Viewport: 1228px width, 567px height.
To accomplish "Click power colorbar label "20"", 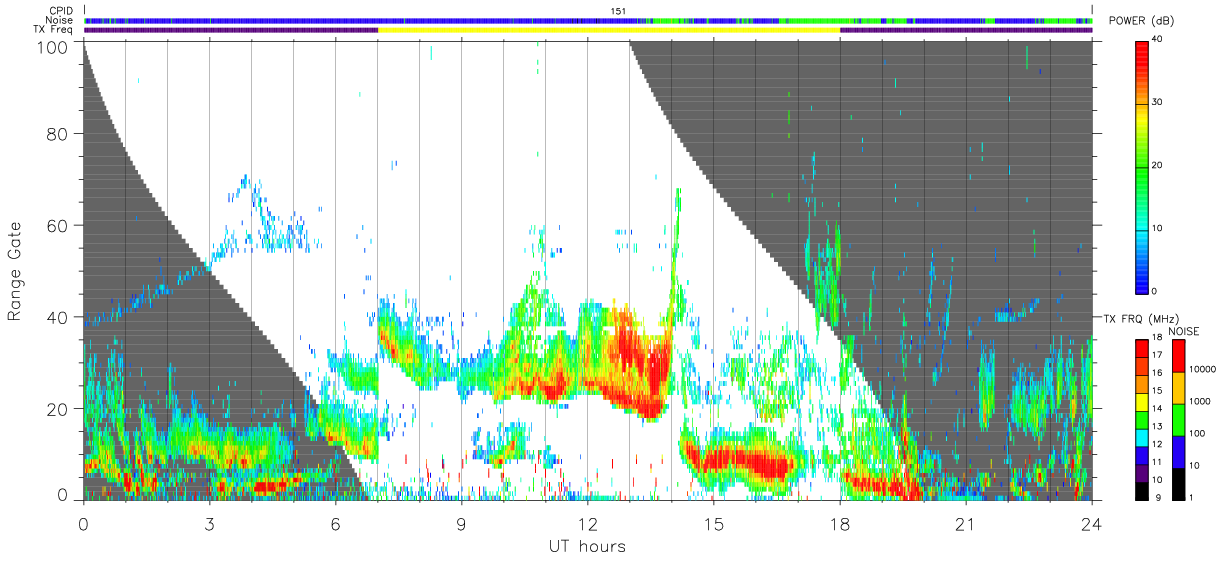I will coord(1158,165).
